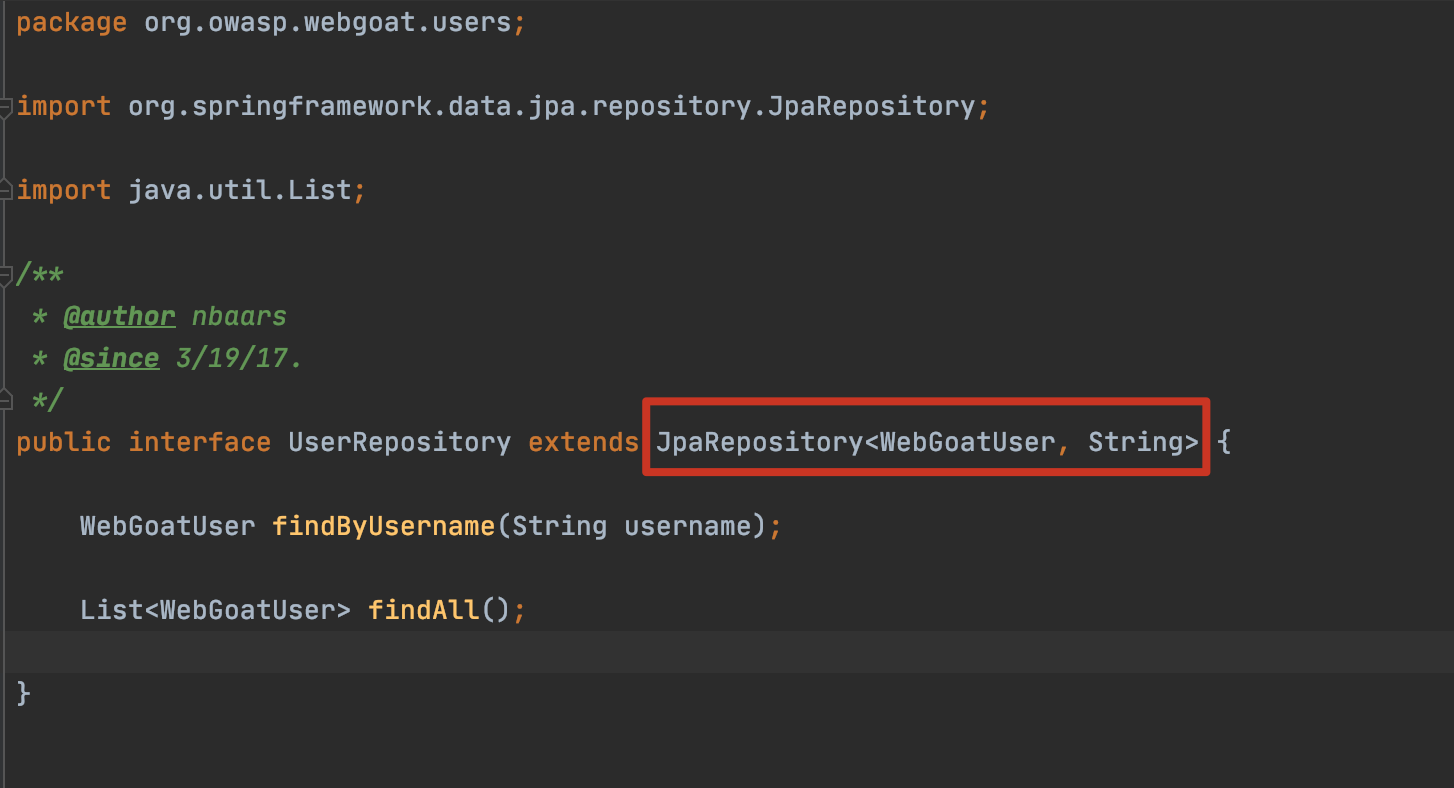
Task: Click the author name nbaars
Action: (239, 316)
